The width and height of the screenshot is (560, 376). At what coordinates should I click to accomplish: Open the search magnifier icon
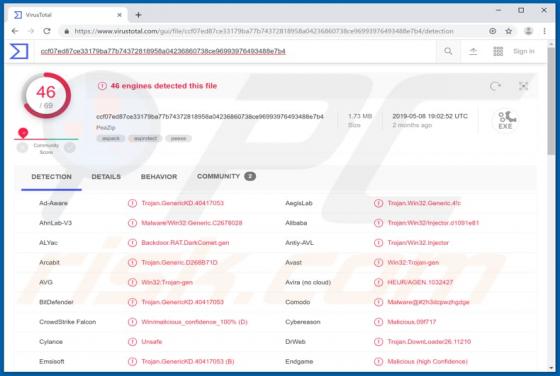448,51
